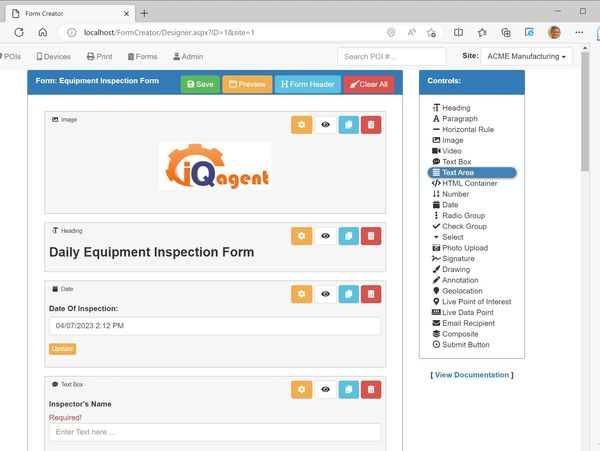The width and height of the screenshot is (600, 451).
Task: Toggle visibility of the Date block
Action: pyautogui.click(x=325, y=294)
